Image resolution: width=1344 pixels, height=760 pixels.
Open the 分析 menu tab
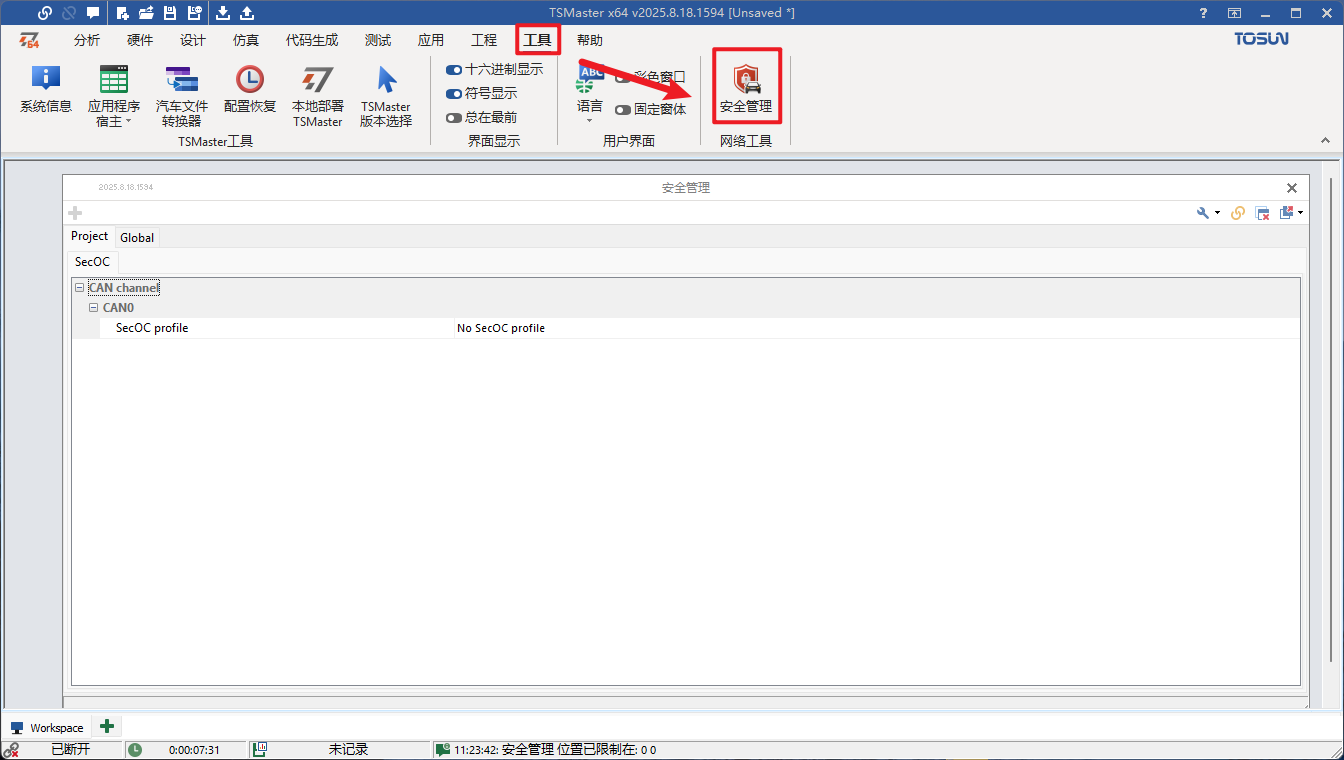87,40
